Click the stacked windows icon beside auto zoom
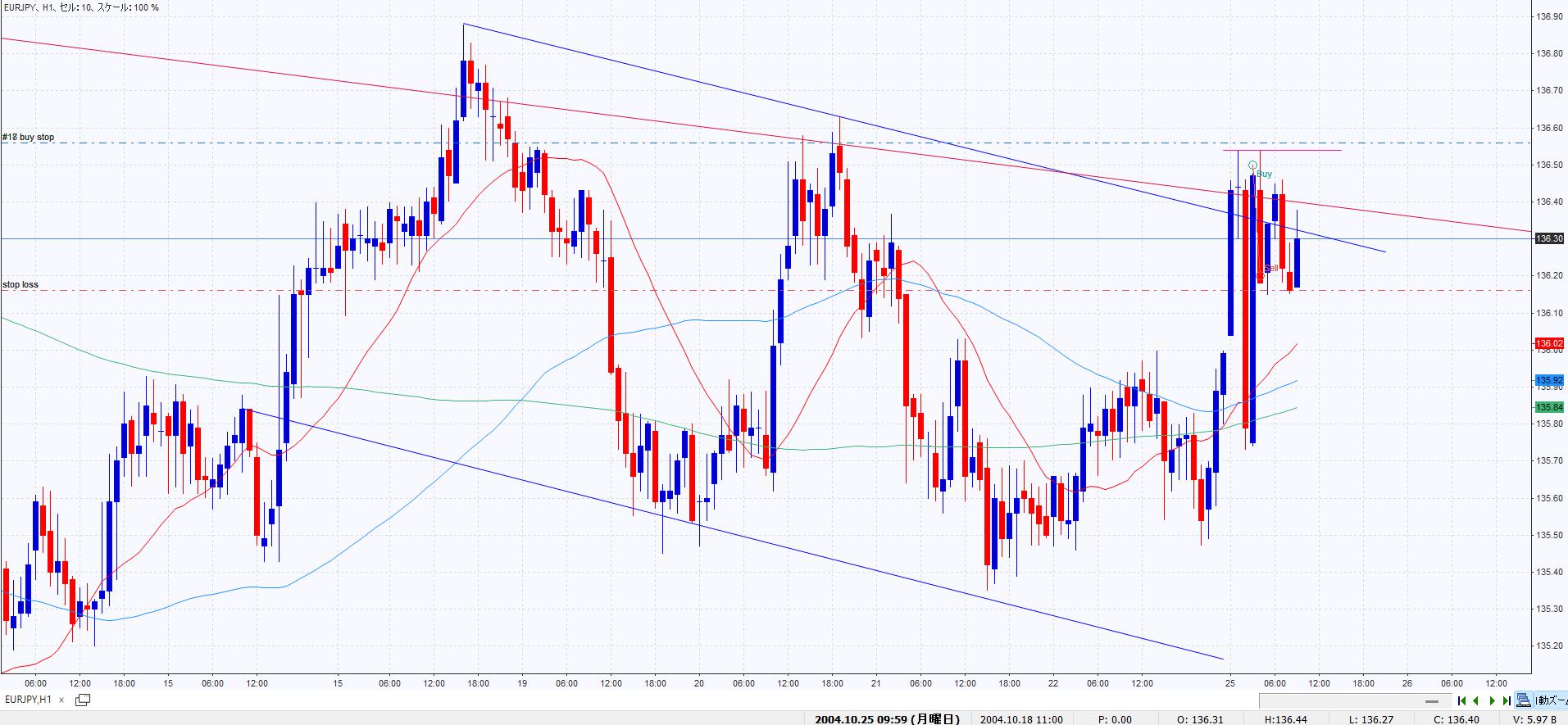The image size is (1568, 725). coord(1523,700)
